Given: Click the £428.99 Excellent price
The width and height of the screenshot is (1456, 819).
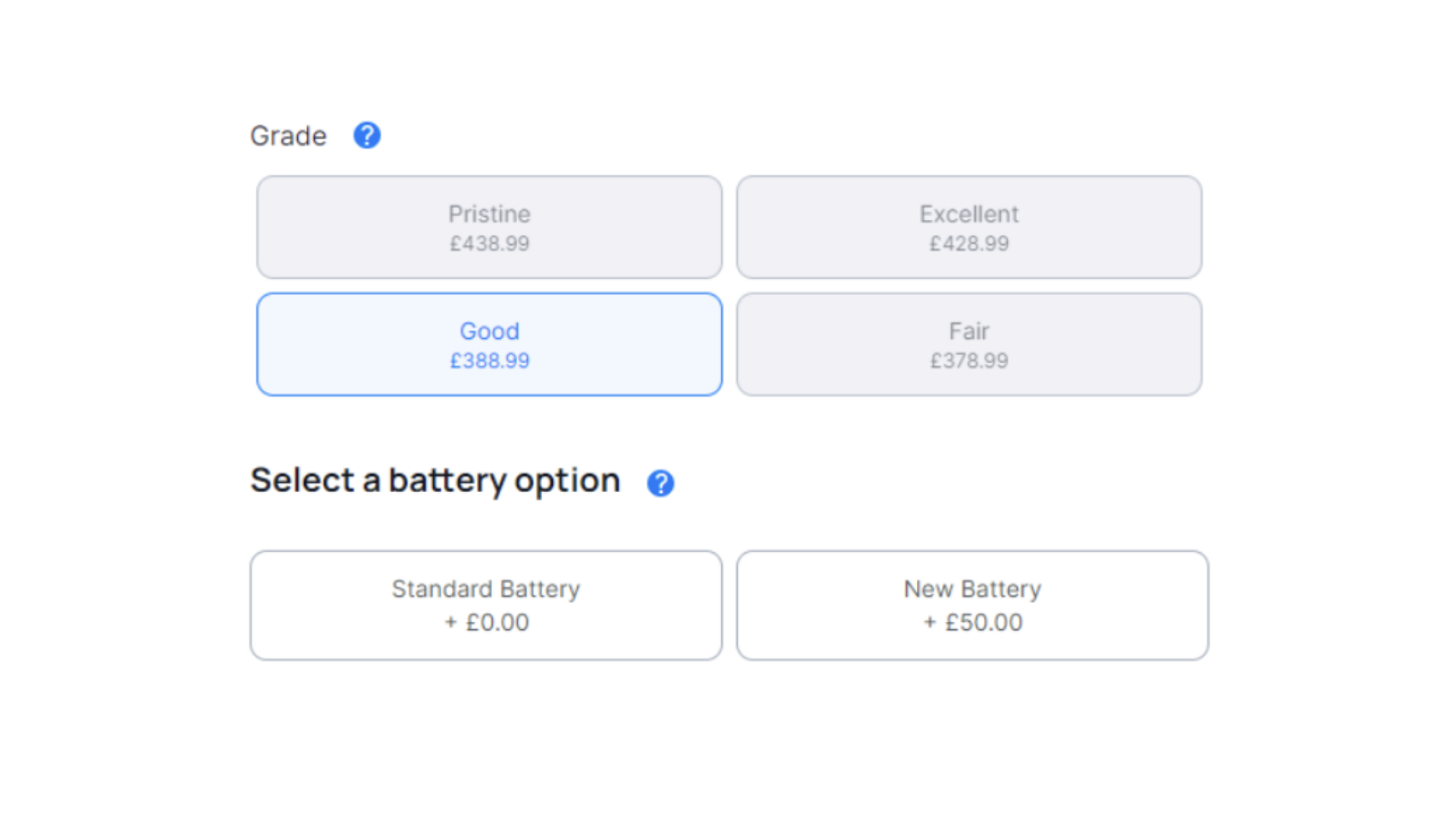Looking at the screenshot, I should click(x=969, y=243).
